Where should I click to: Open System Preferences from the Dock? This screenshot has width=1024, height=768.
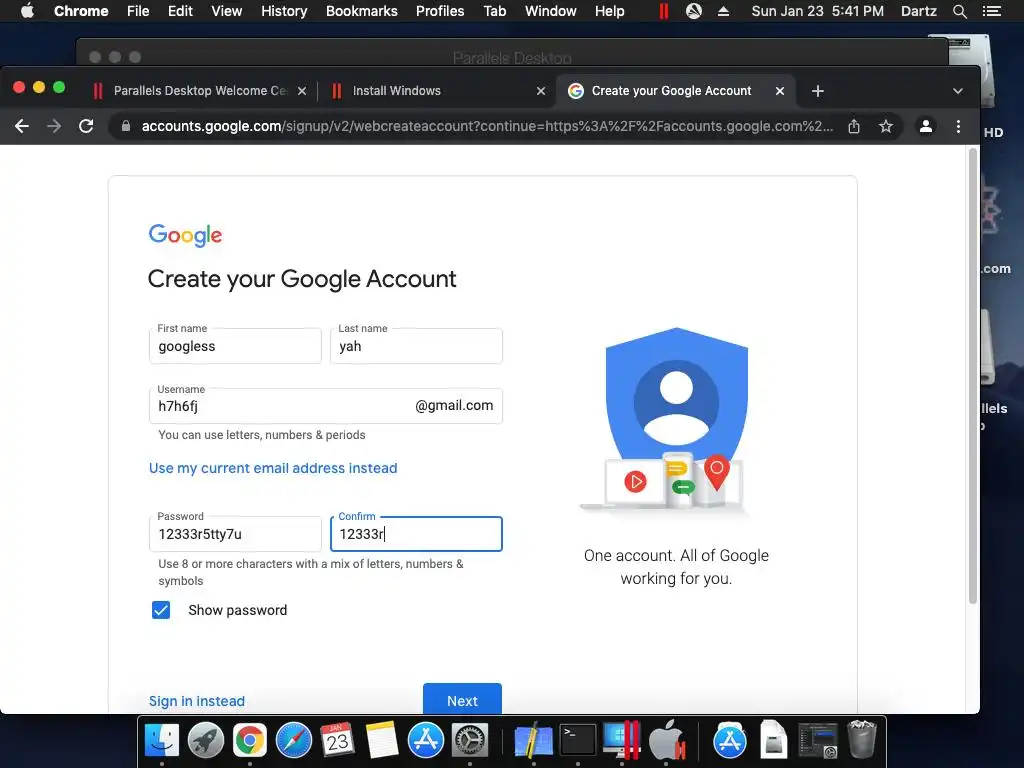coord(470,741)
